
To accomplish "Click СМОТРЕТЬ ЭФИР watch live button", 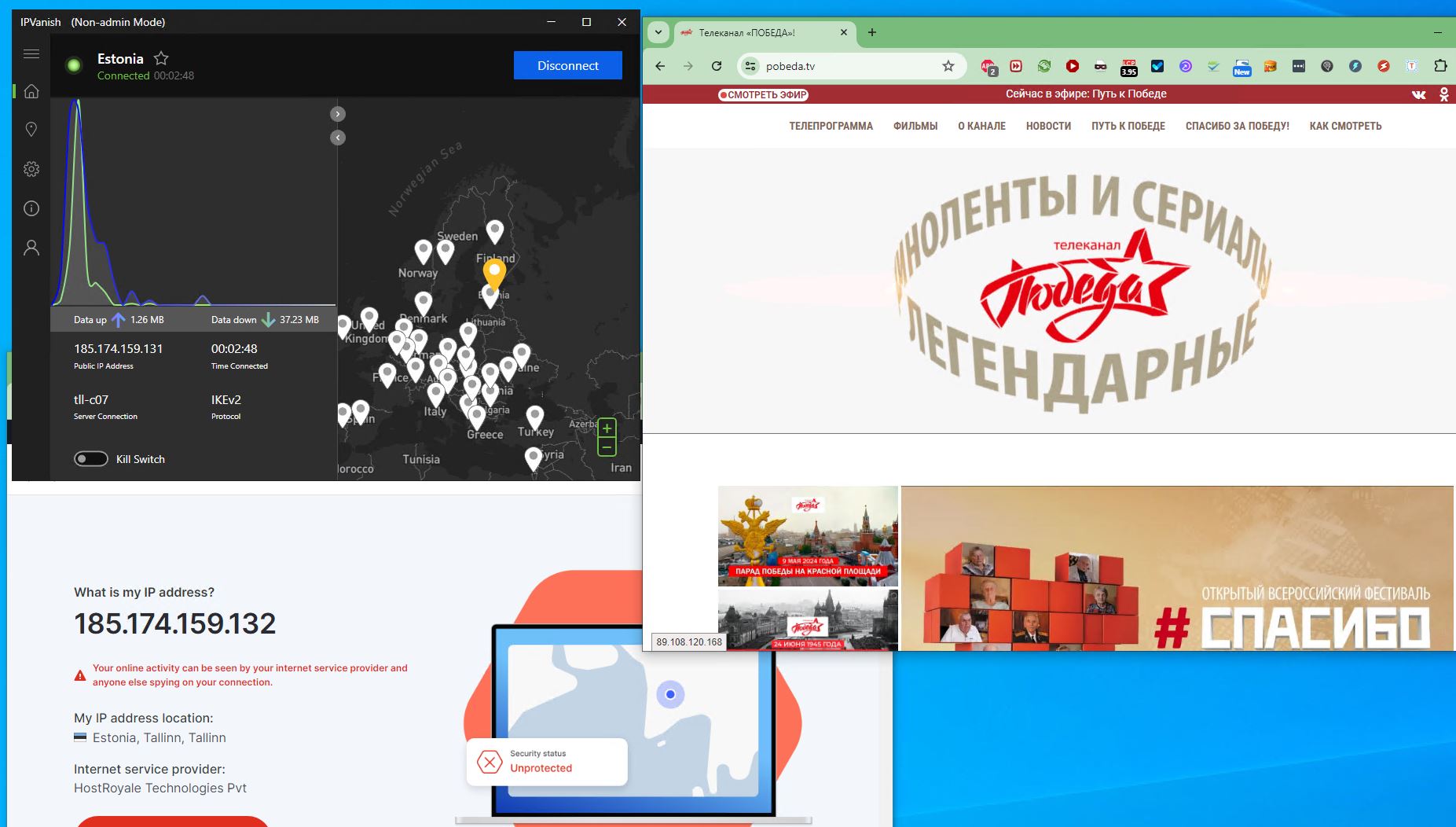I will tap(763, 95).
